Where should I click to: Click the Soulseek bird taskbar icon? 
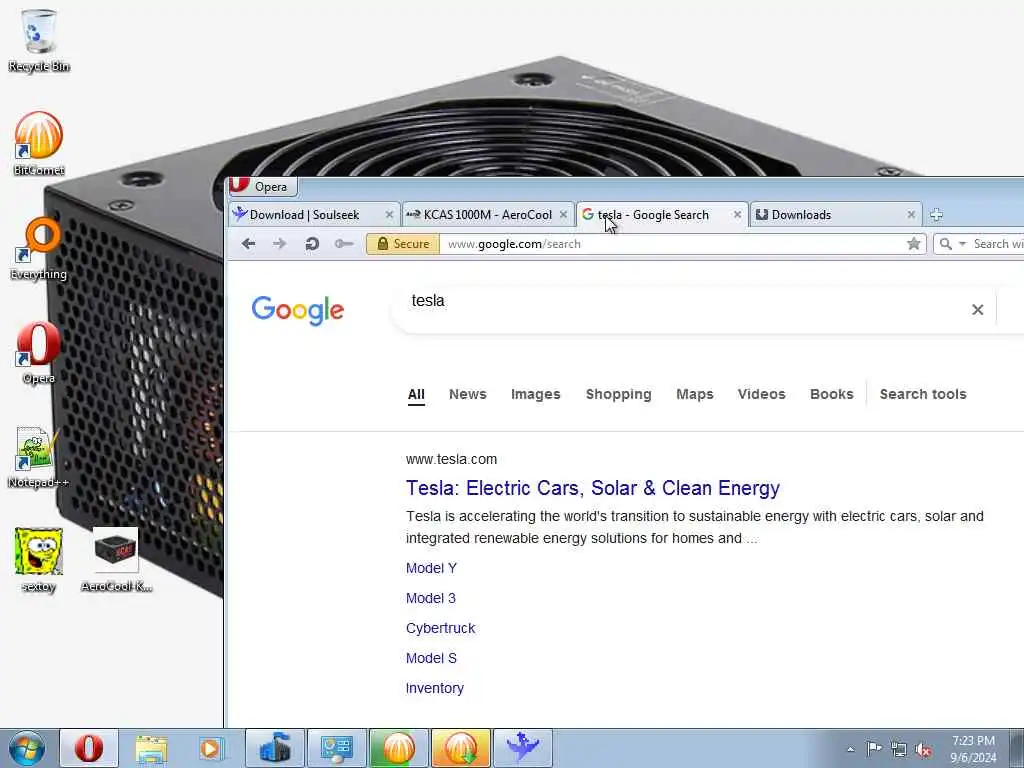(522, 748)
